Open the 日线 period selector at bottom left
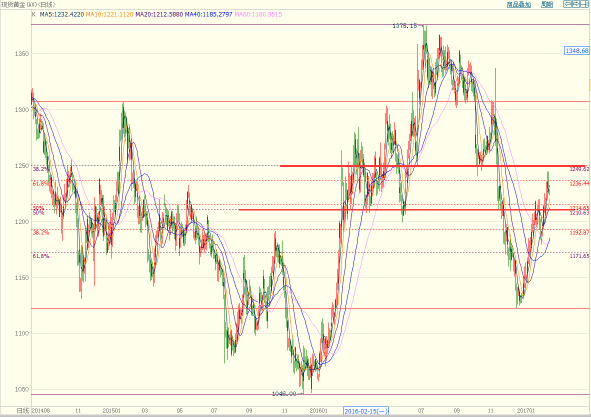 pos(23,411)
